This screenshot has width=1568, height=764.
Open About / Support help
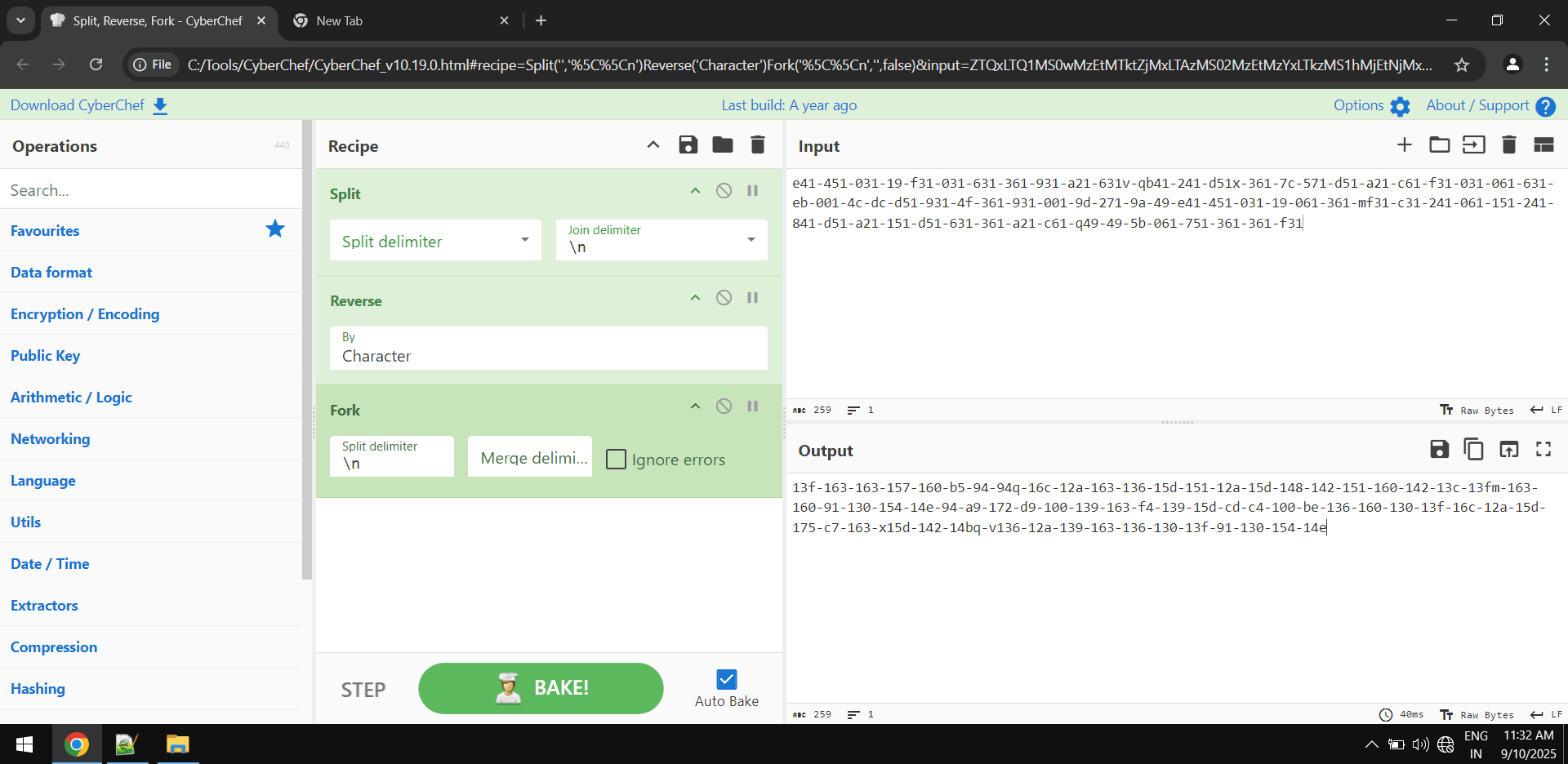(x=1490, y=105)
